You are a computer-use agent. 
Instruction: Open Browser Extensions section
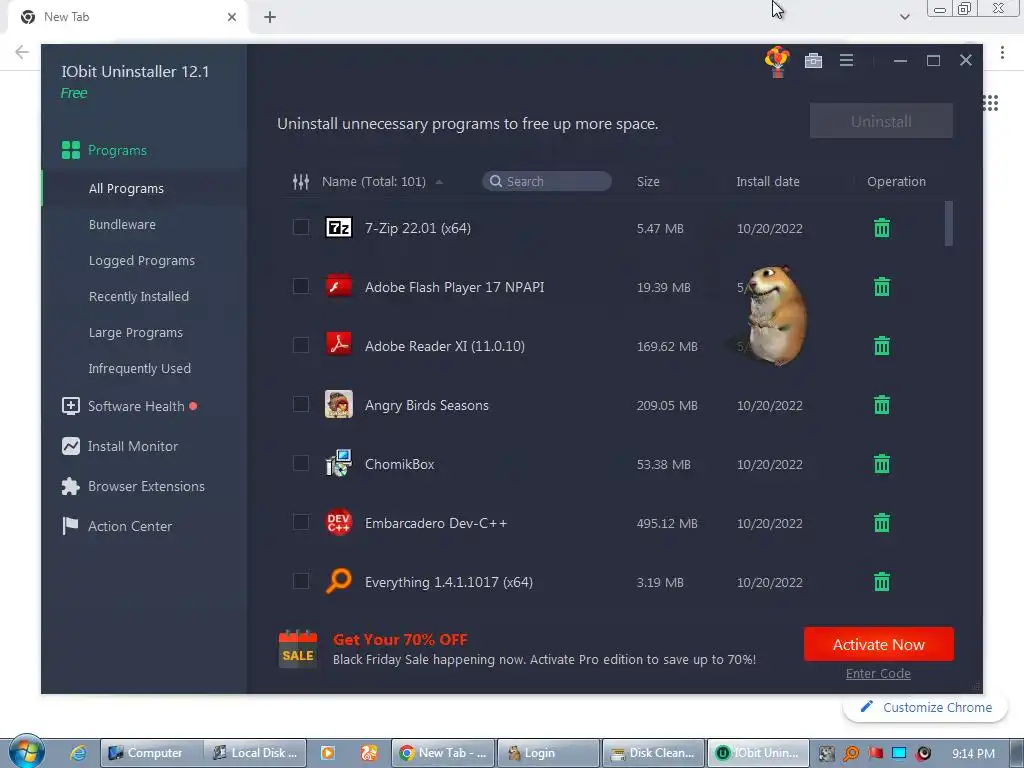pos(133,487)
